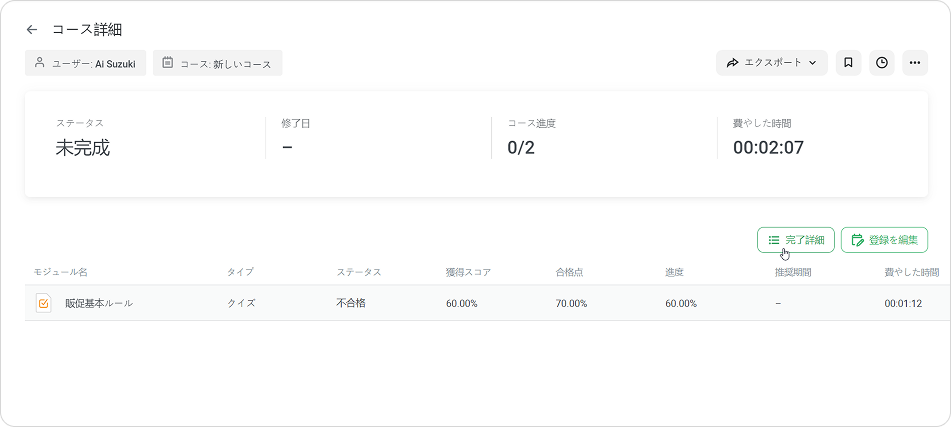Image resolution: width=951 pixels, height=427 pixels.
Task: Select the コース: 新しいコース chip
Action: pyautogui.click(x=218, y=63)
